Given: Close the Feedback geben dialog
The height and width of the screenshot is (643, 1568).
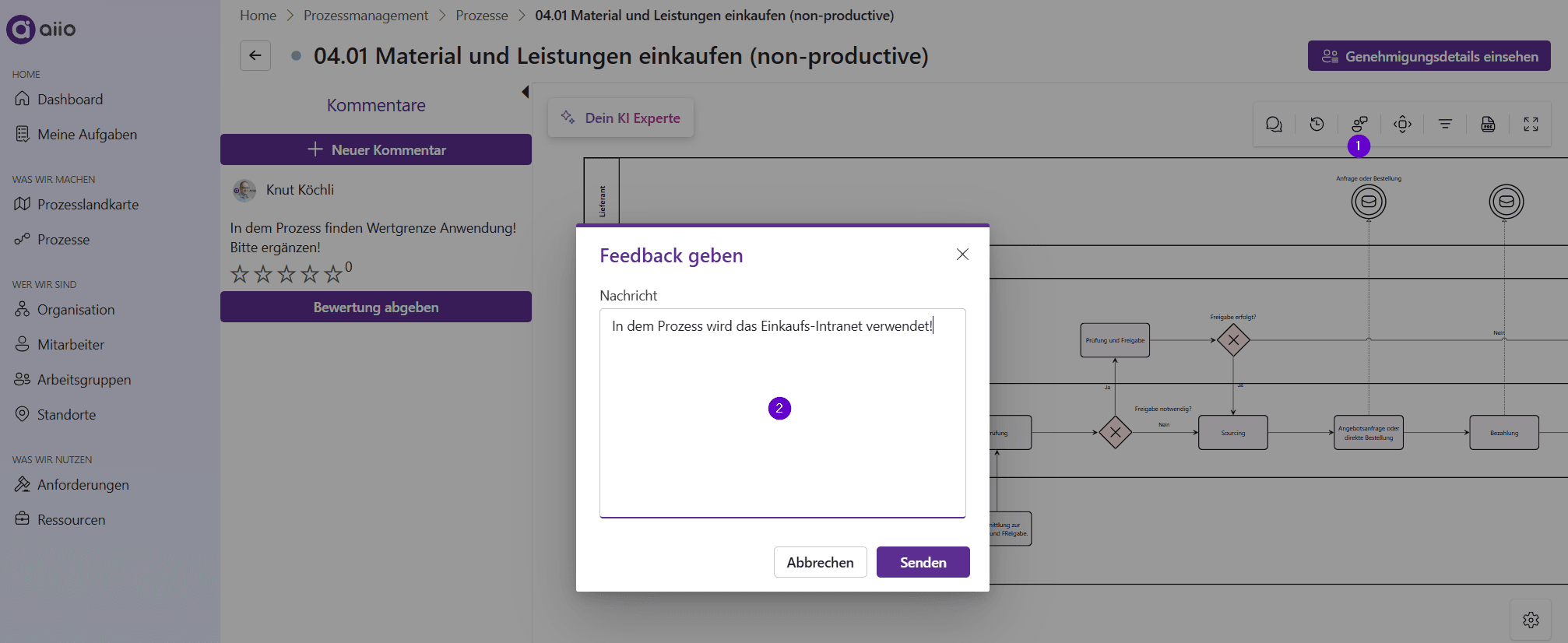Looking at the screenshot, I should tap(962, 255).
